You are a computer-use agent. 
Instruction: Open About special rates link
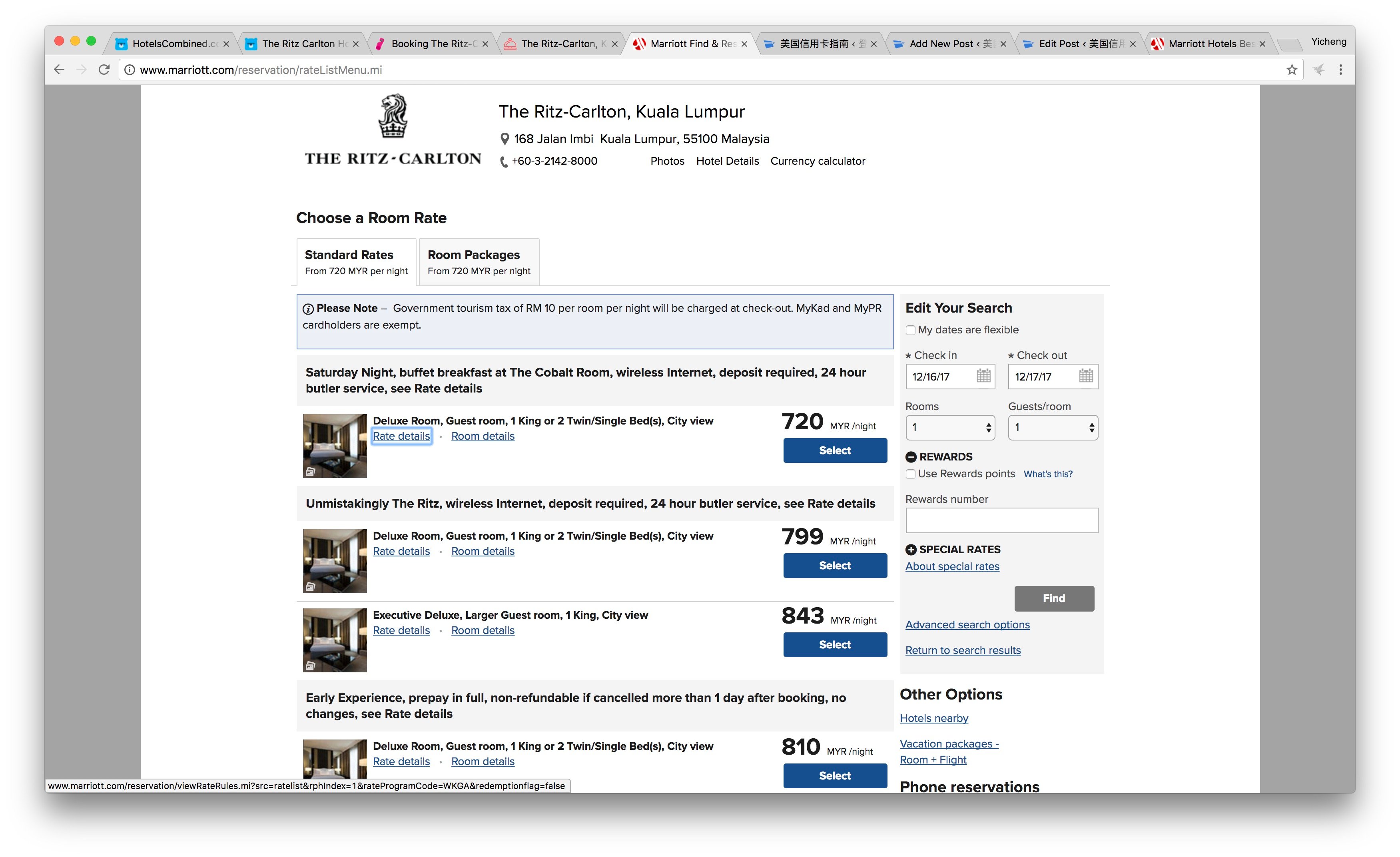952,566
